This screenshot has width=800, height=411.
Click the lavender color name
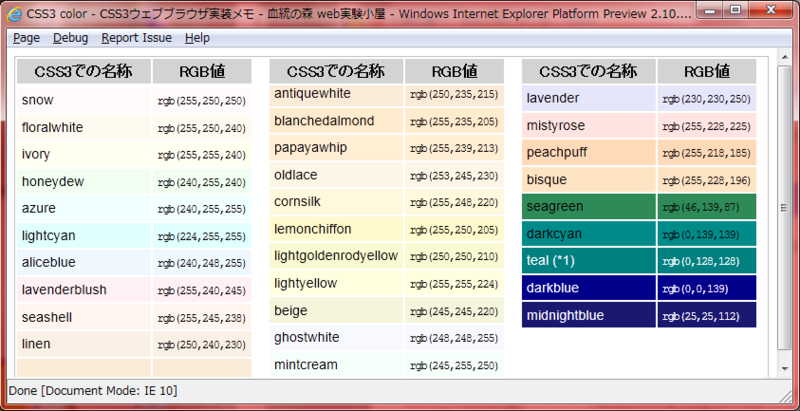(x=553, y=98)
